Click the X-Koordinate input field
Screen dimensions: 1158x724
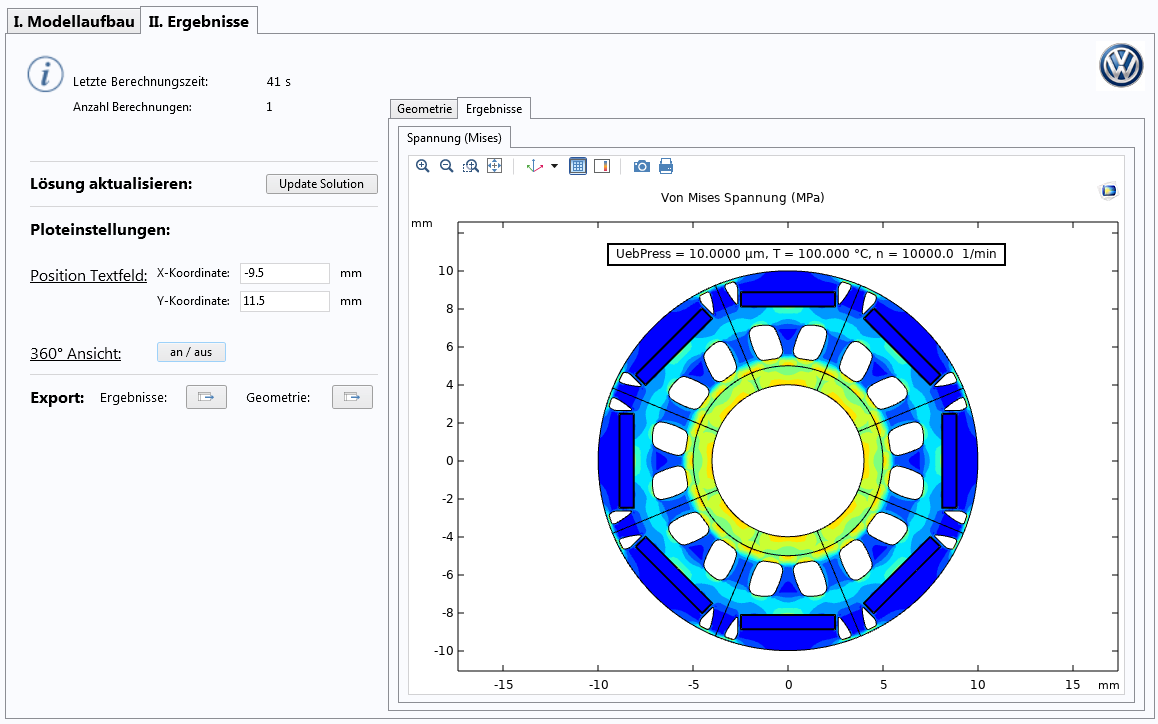click(284, 273)
